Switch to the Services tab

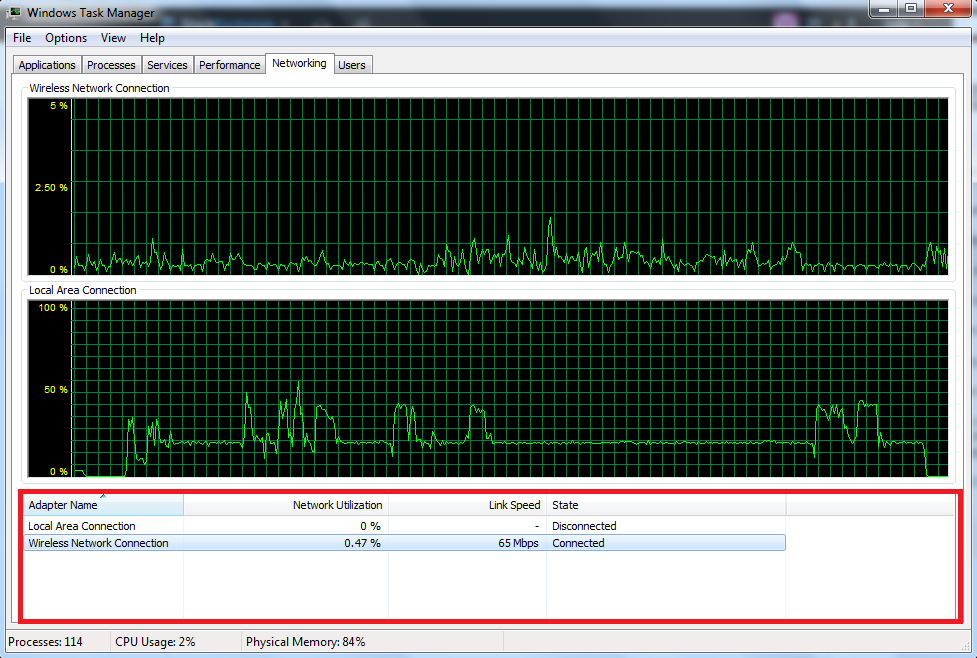click(x=167, y=65)
